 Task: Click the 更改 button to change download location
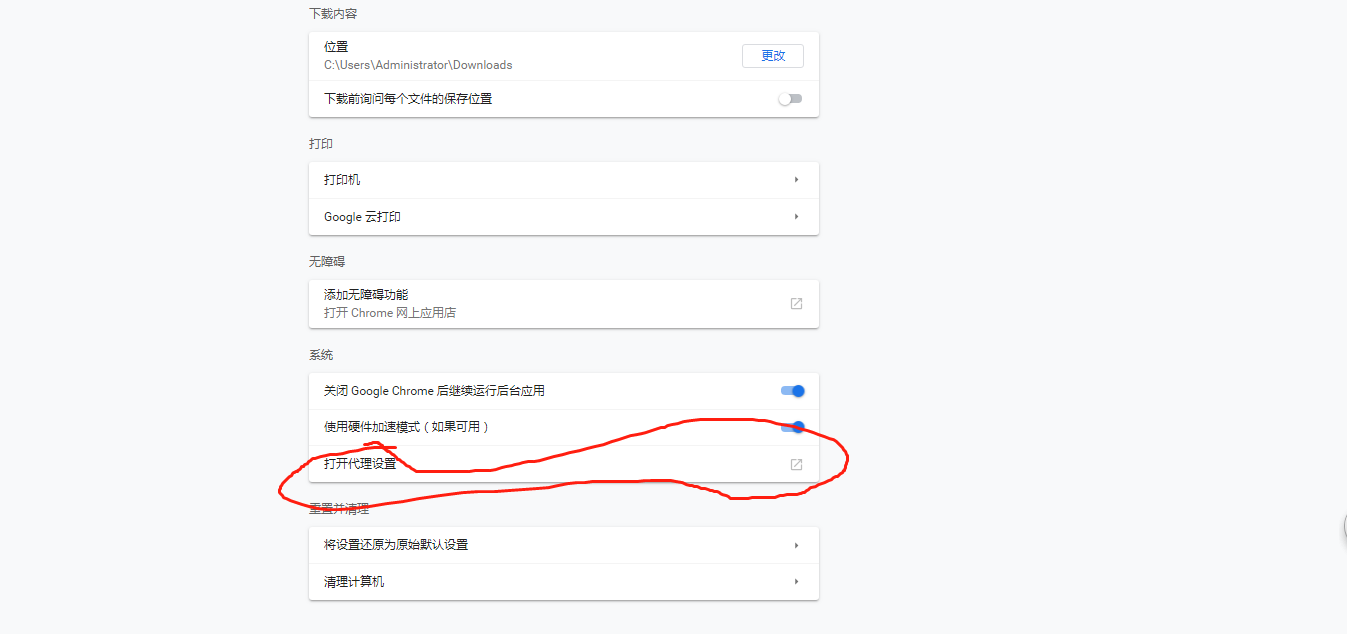tap(772, 55)
